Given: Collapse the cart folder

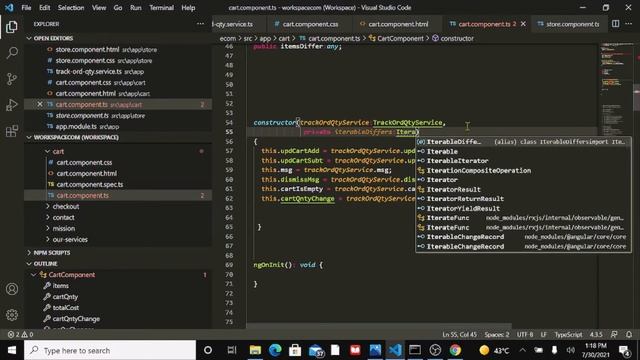Looking at the screenshot, I should click(x=58, y=151).
